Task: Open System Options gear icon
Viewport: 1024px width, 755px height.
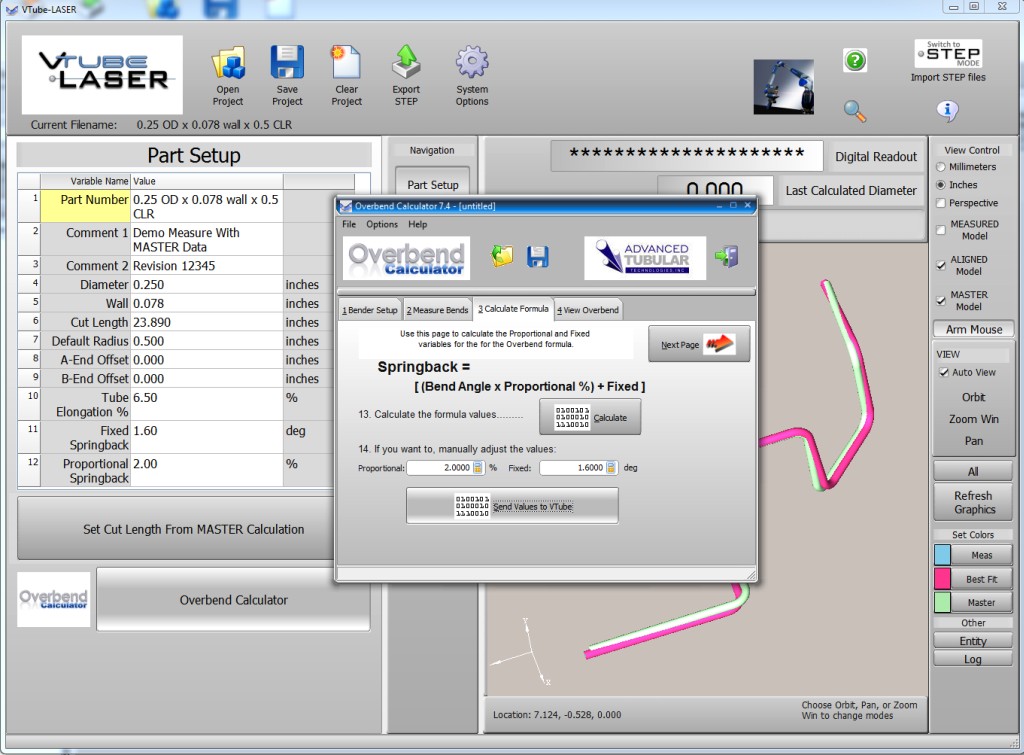Action: point(472,64)
